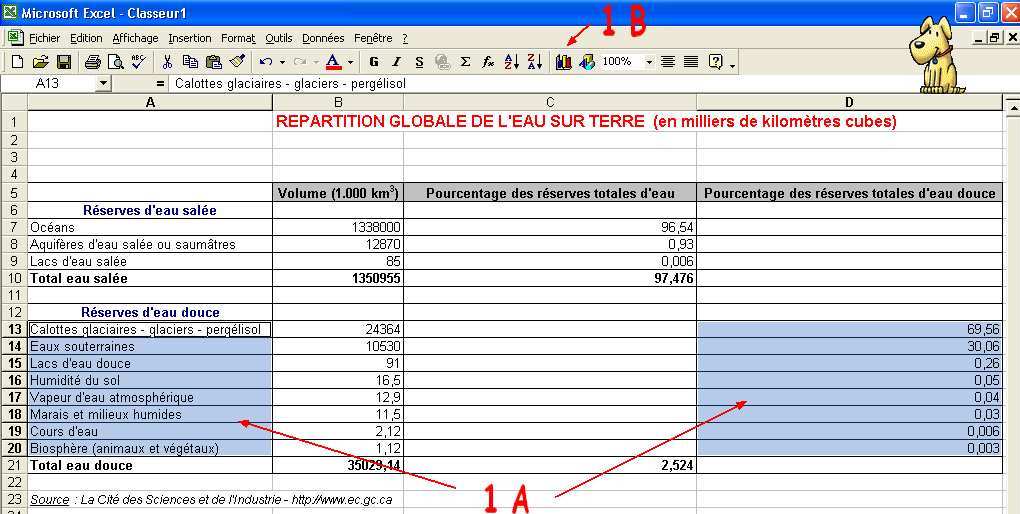
Task: Select column D header
Action: click(x=849, y=102)
